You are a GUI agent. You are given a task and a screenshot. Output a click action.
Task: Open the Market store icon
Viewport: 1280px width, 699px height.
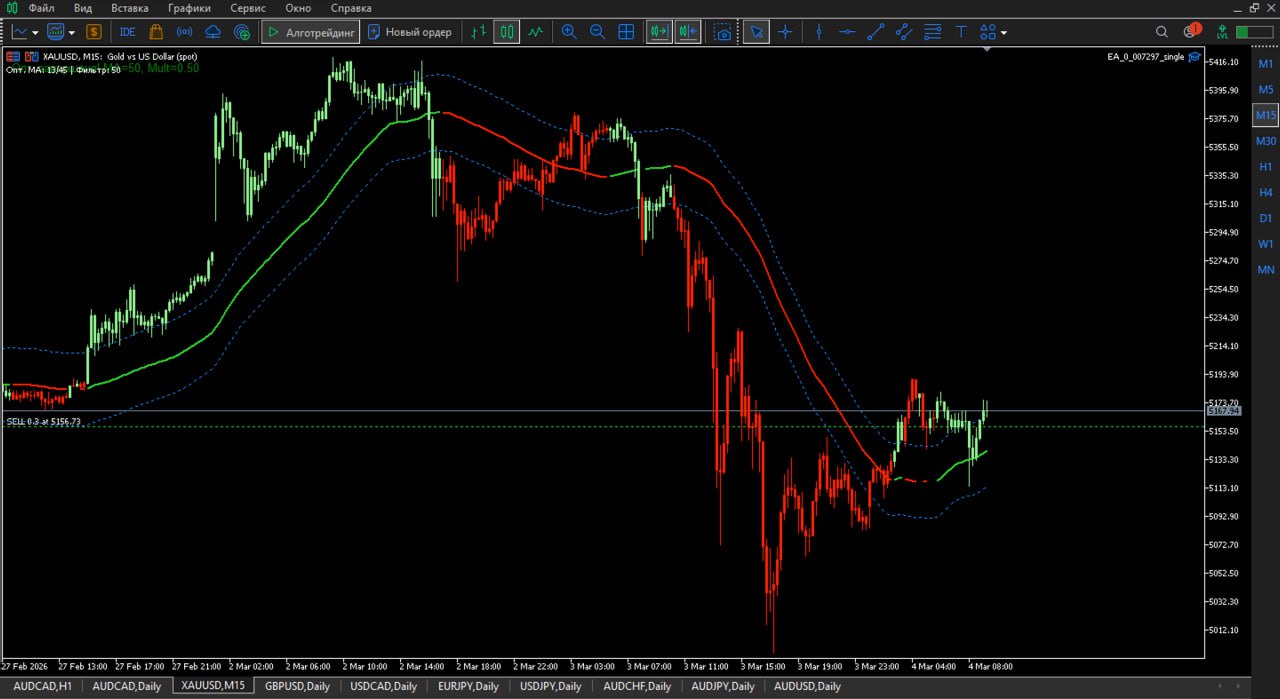coord(156,31)
